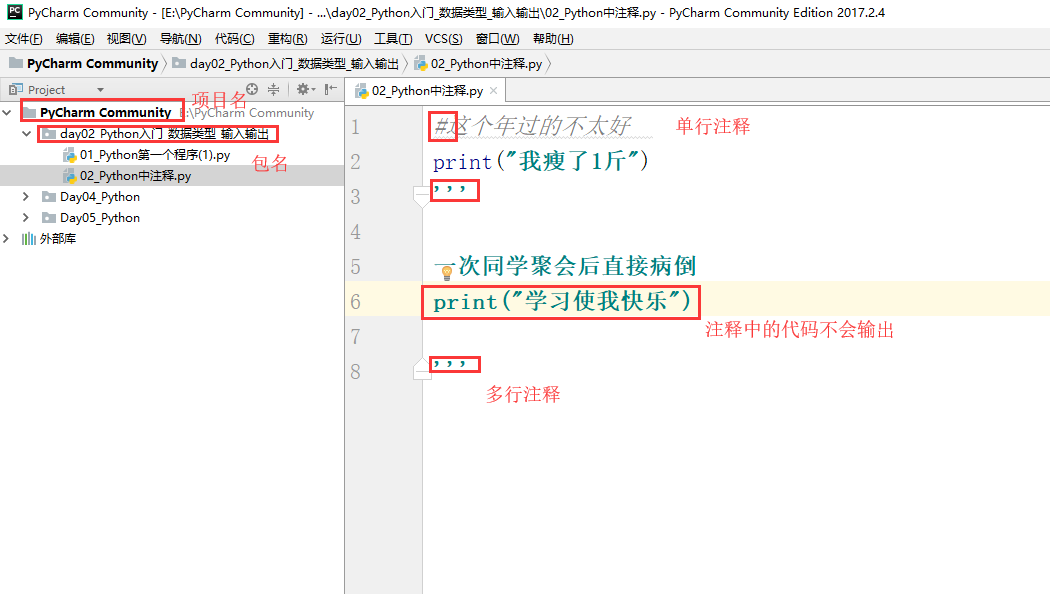Viewport: 1050px width, 594px height.
Task: Expand the Day05_Python folder
Action: (24, 217)
